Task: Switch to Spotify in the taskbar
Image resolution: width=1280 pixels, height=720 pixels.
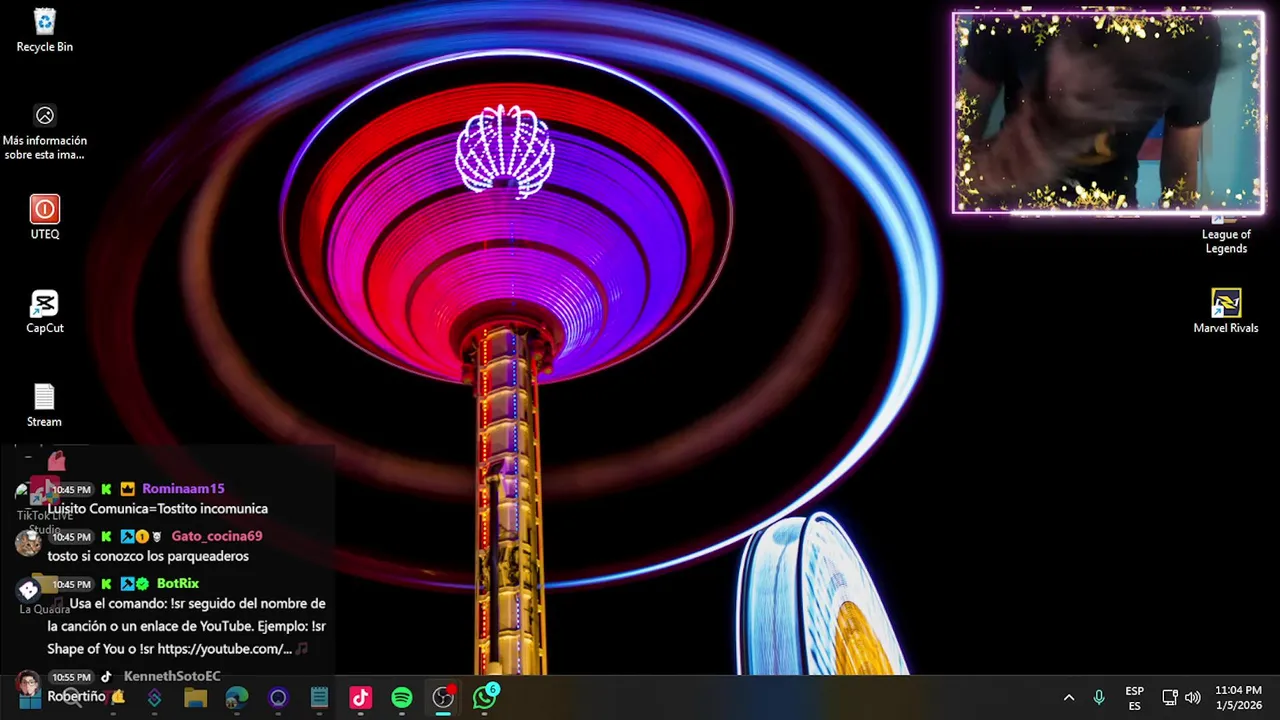Action: tap(402, 698)
